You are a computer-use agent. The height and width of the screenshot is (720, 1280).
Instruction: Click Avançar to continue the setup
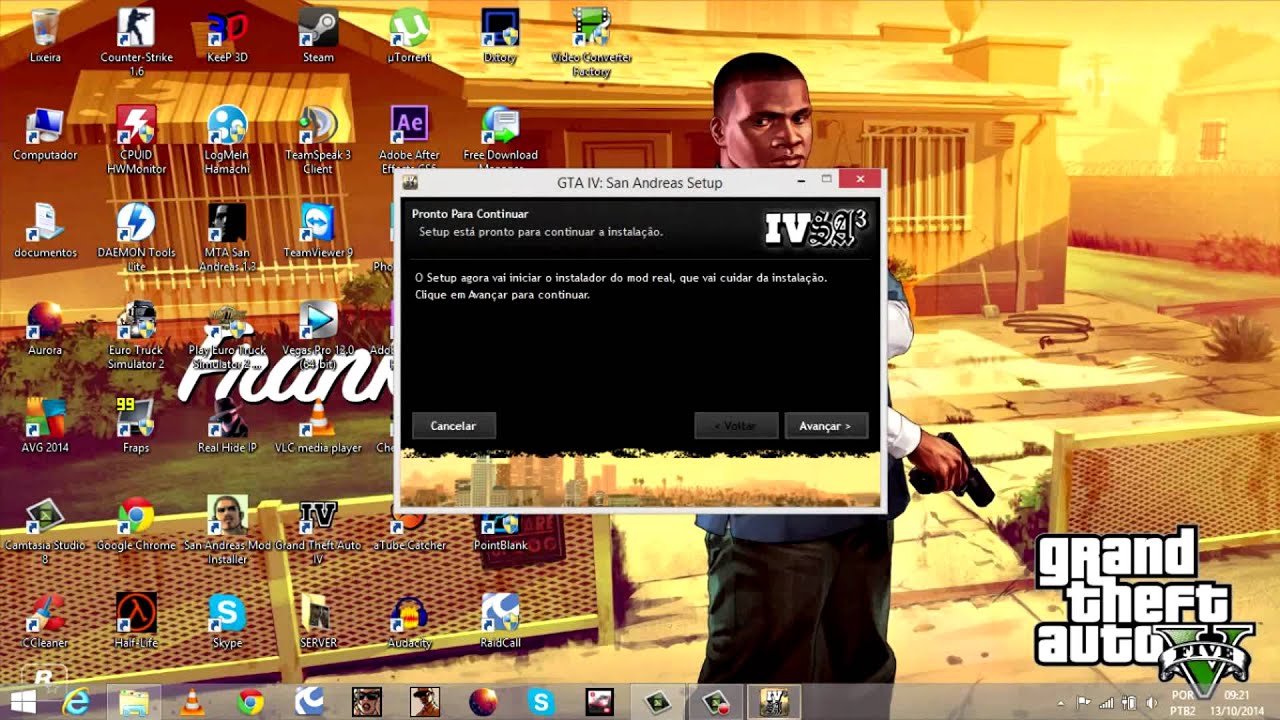(x=826, y=426)
